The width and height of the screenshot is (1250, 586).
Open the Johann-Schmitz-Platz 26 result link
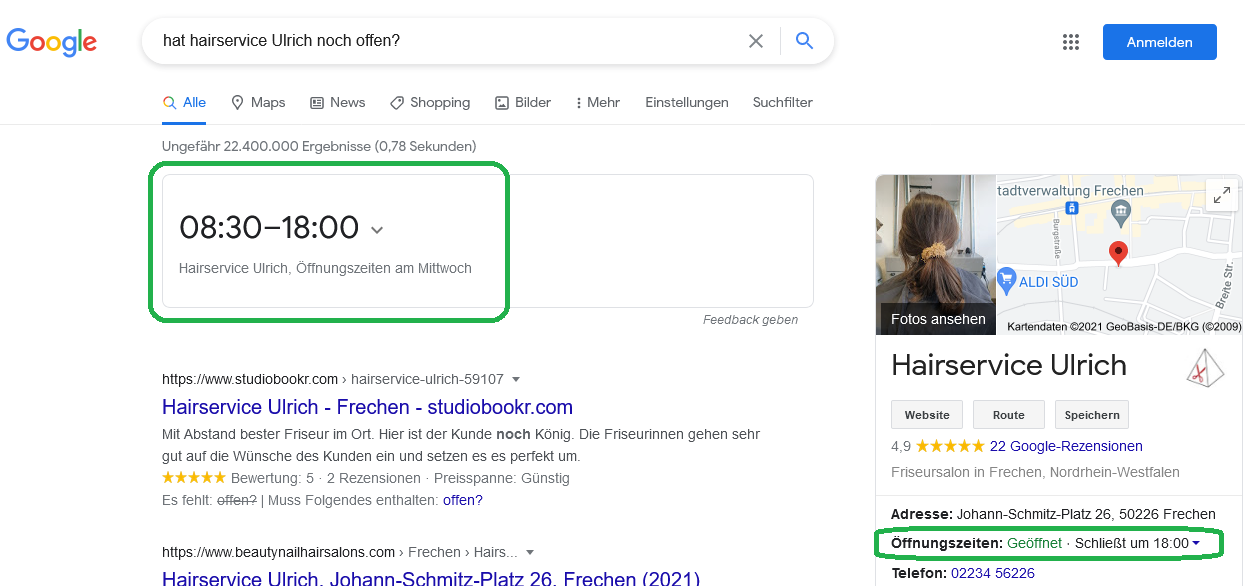pos(431,579)
